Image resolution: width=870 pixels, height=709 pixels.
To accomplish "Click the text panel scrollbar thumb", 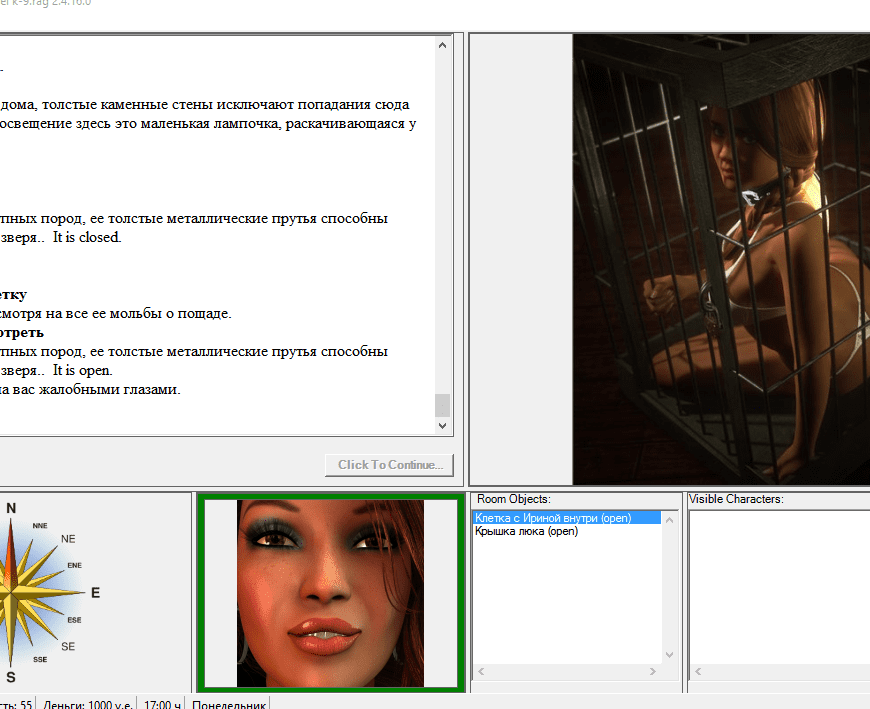I will point(442,404).
